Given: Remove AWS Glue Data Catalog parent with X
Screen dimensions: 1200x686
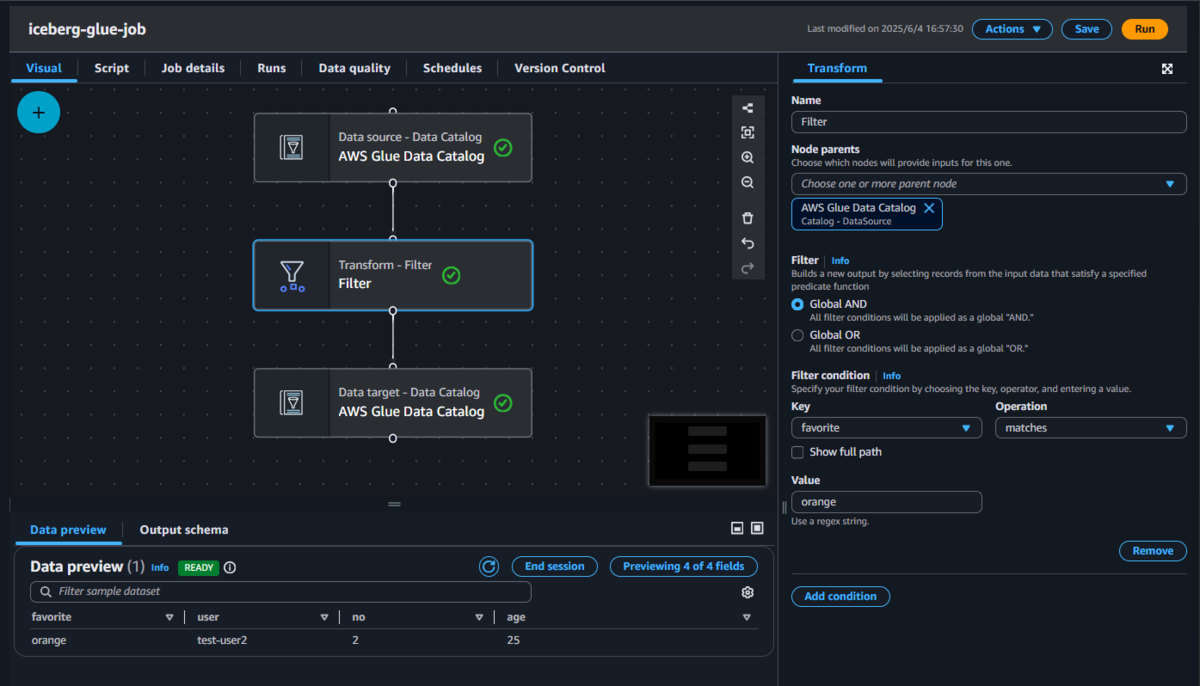Looking at the screenshot, I should (929, 208).
